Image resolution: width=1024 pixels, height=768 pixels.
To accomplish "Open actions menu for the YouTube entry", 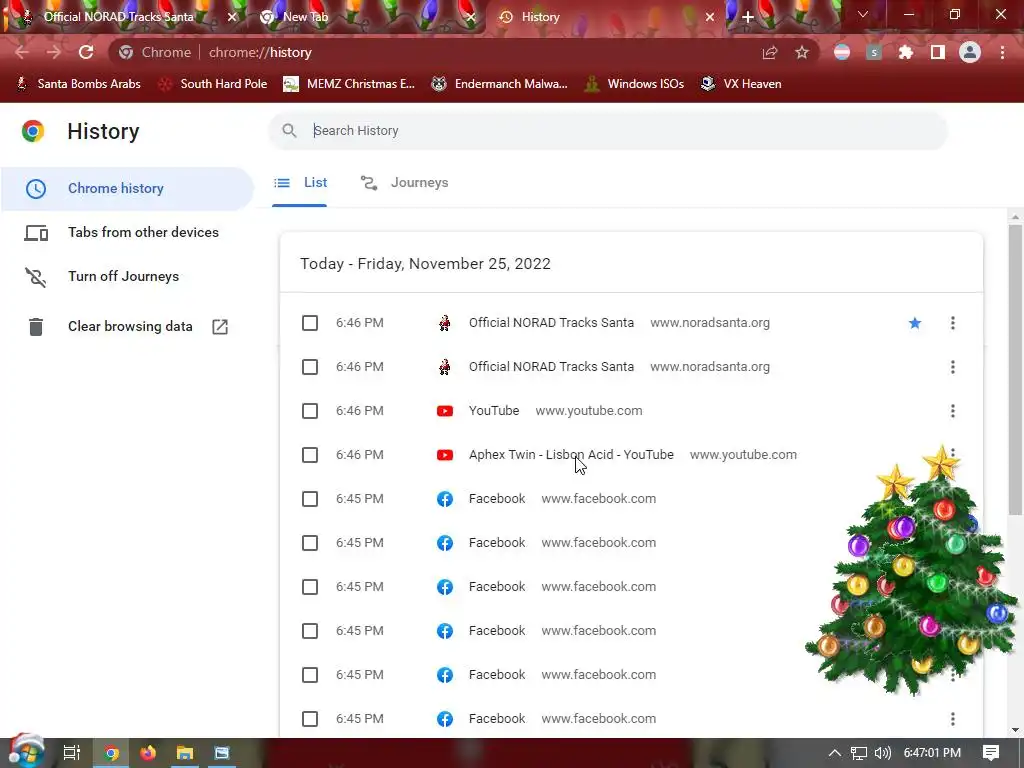I will 953,411.
